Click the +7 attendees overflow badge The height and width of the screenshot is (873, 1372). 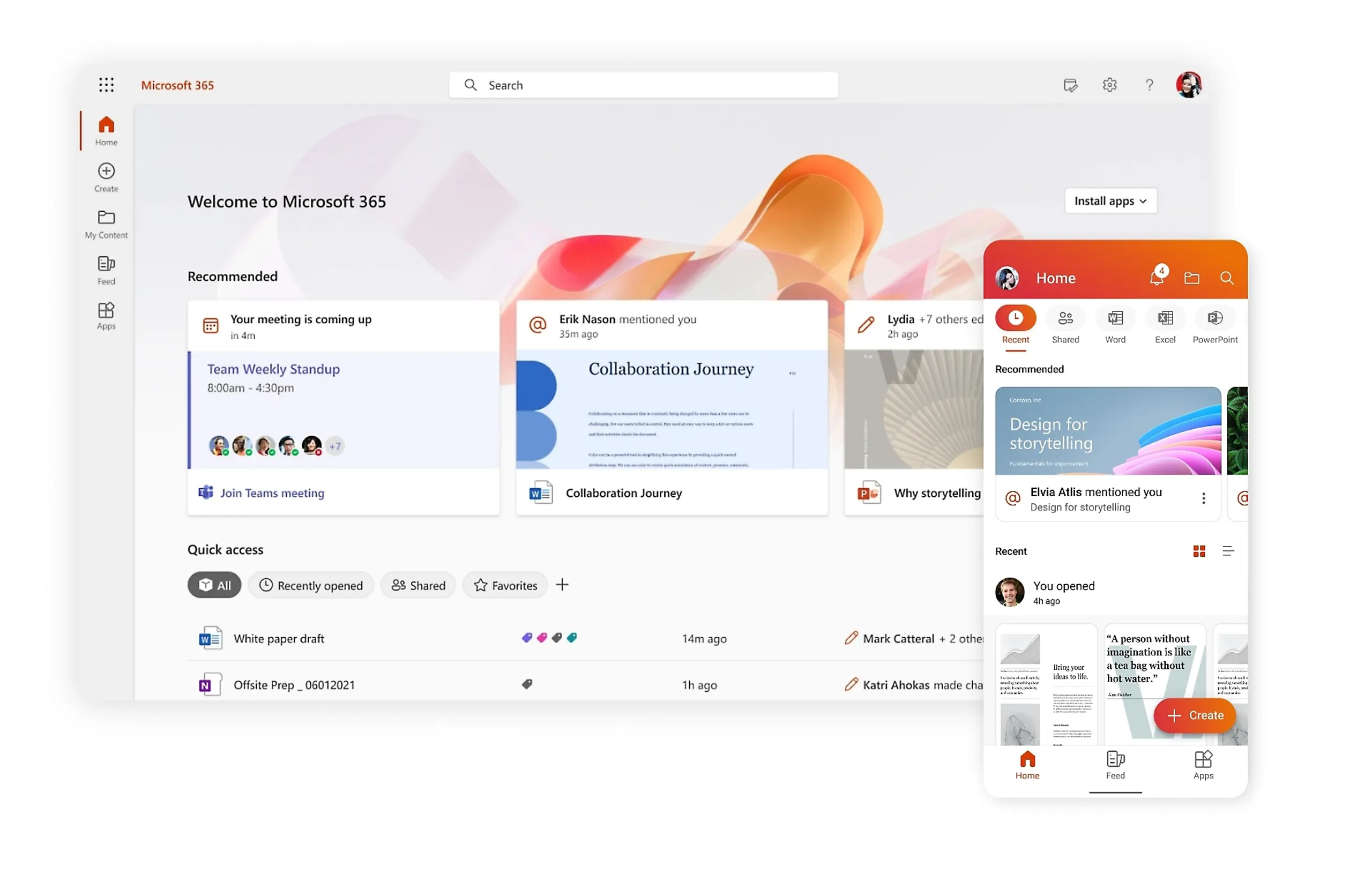[x=335, y=446]
